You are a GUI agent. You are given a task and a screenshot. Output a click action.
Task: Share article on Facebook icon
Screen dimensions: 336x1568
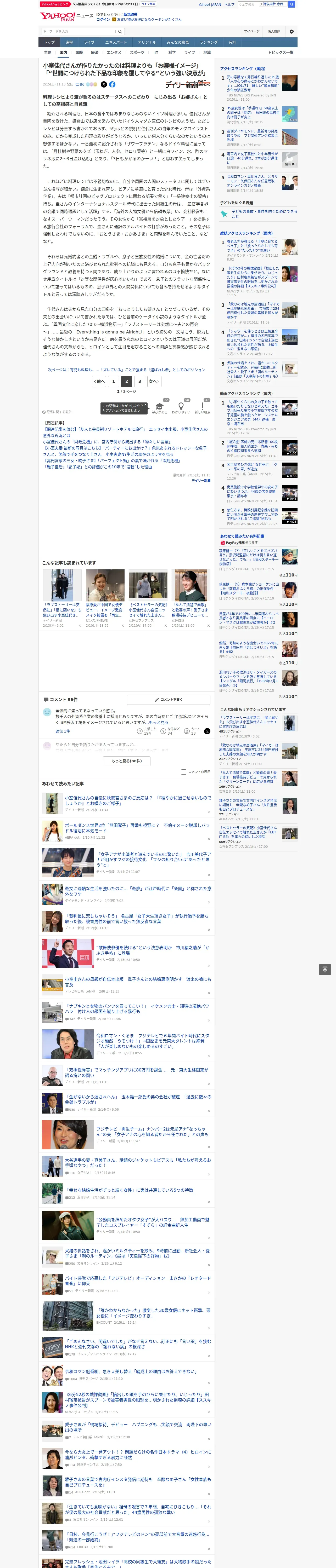112,85
